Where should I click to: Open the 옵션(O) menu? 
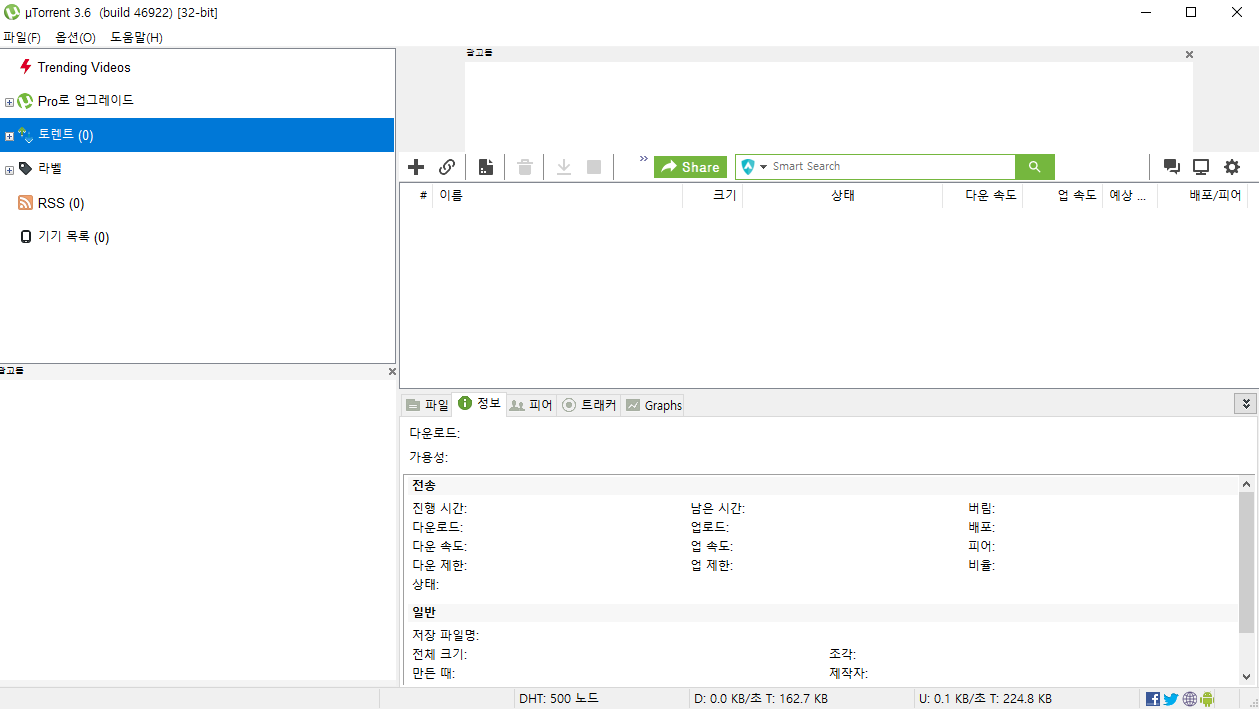[x=76, y=37]
